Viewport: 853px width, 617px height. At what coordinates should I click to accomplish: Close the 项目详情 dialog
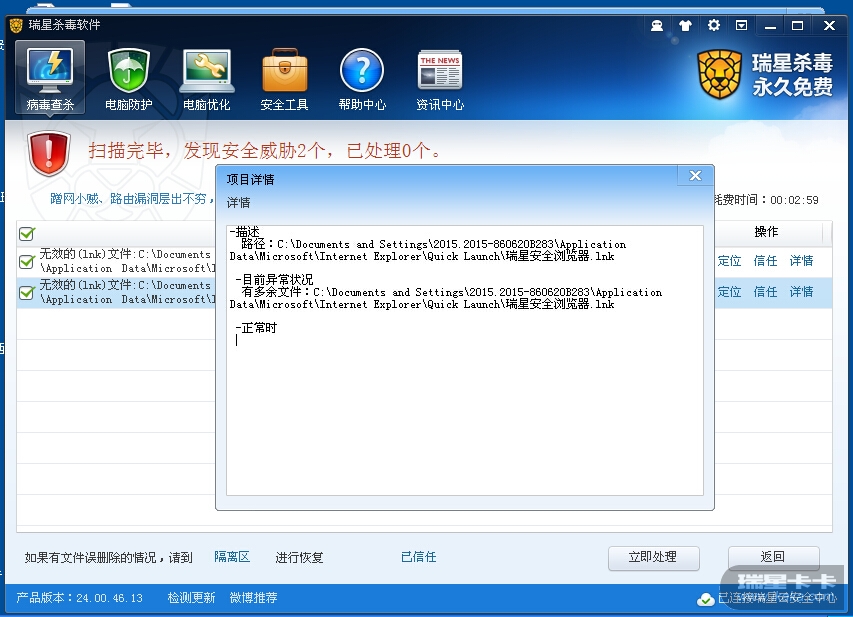coord(695,175)
